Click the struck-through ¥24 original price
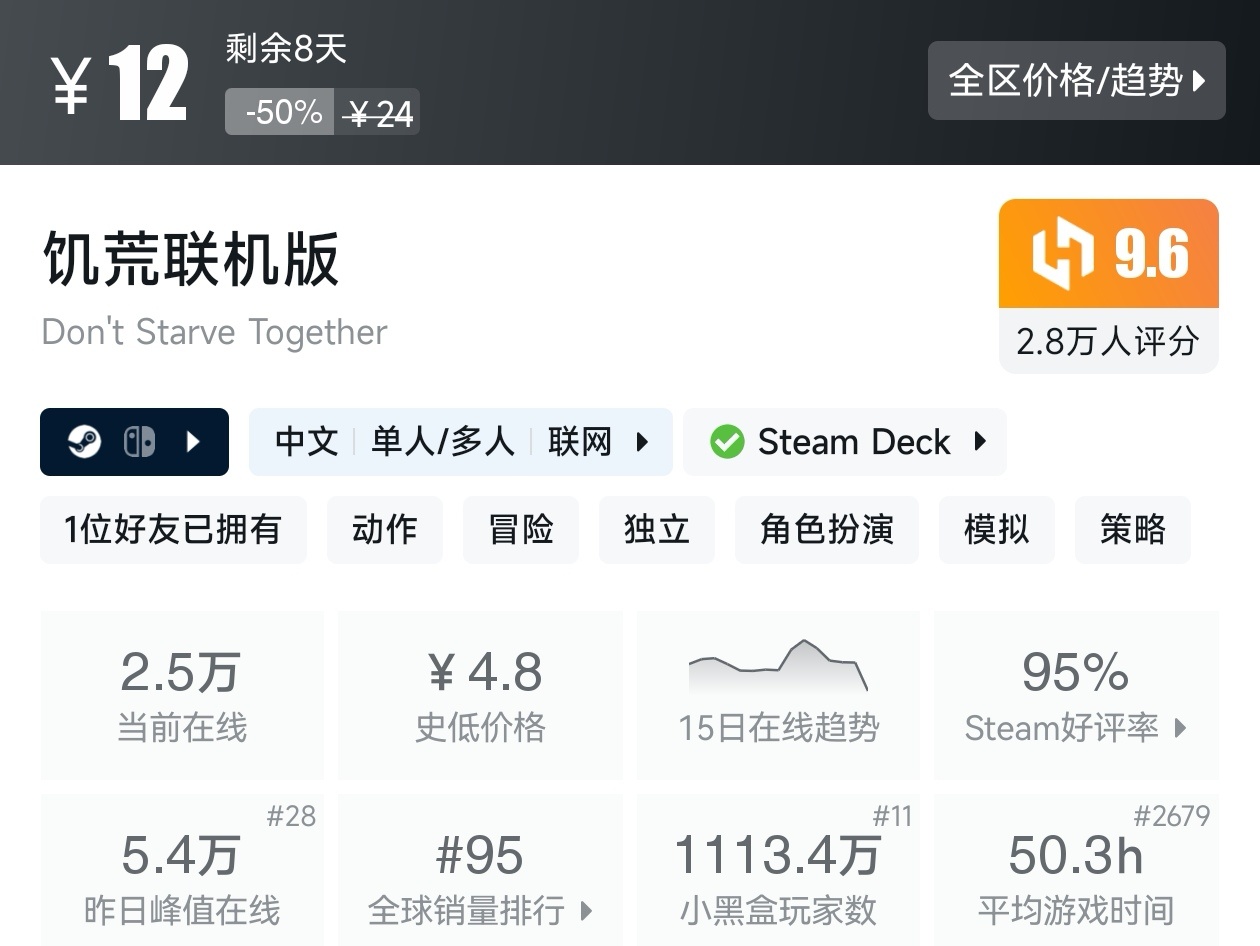 coord(378,113)
